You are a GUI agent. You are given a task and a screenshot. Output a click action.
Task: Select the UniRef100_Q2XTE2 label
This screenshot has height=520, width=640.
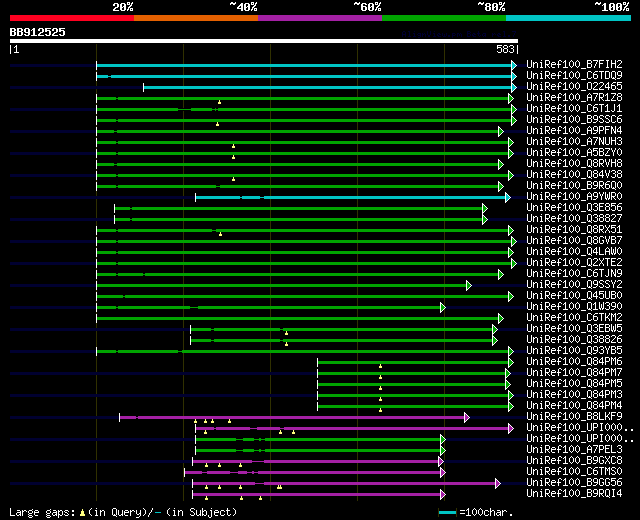(574, 263)
